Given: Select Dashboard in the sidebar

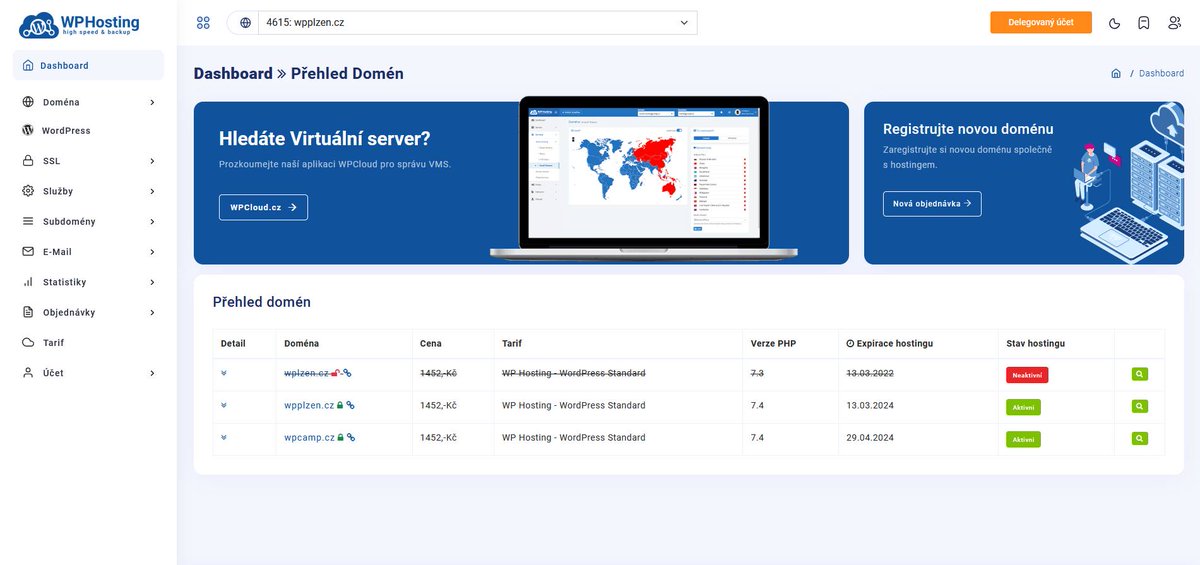Looking at the screenshot, I should click(x=88, y=65).
